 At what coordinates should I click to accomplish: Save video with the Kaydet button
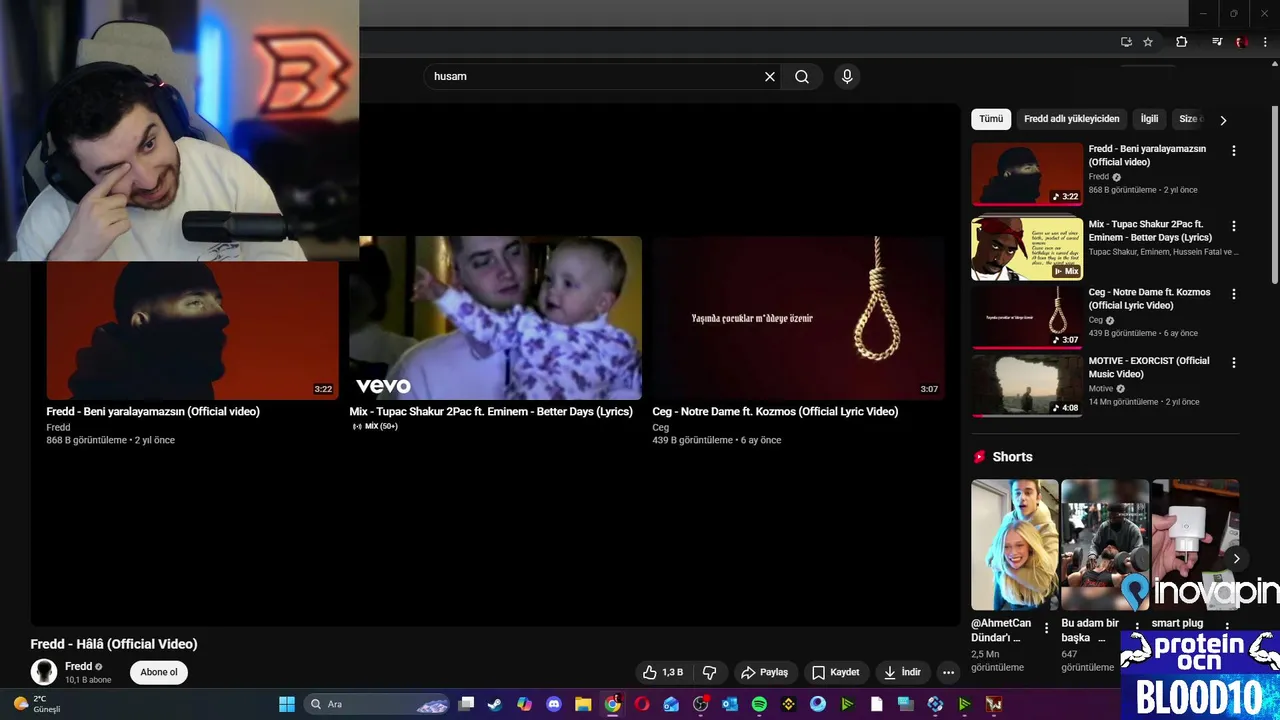coord(836,672)
